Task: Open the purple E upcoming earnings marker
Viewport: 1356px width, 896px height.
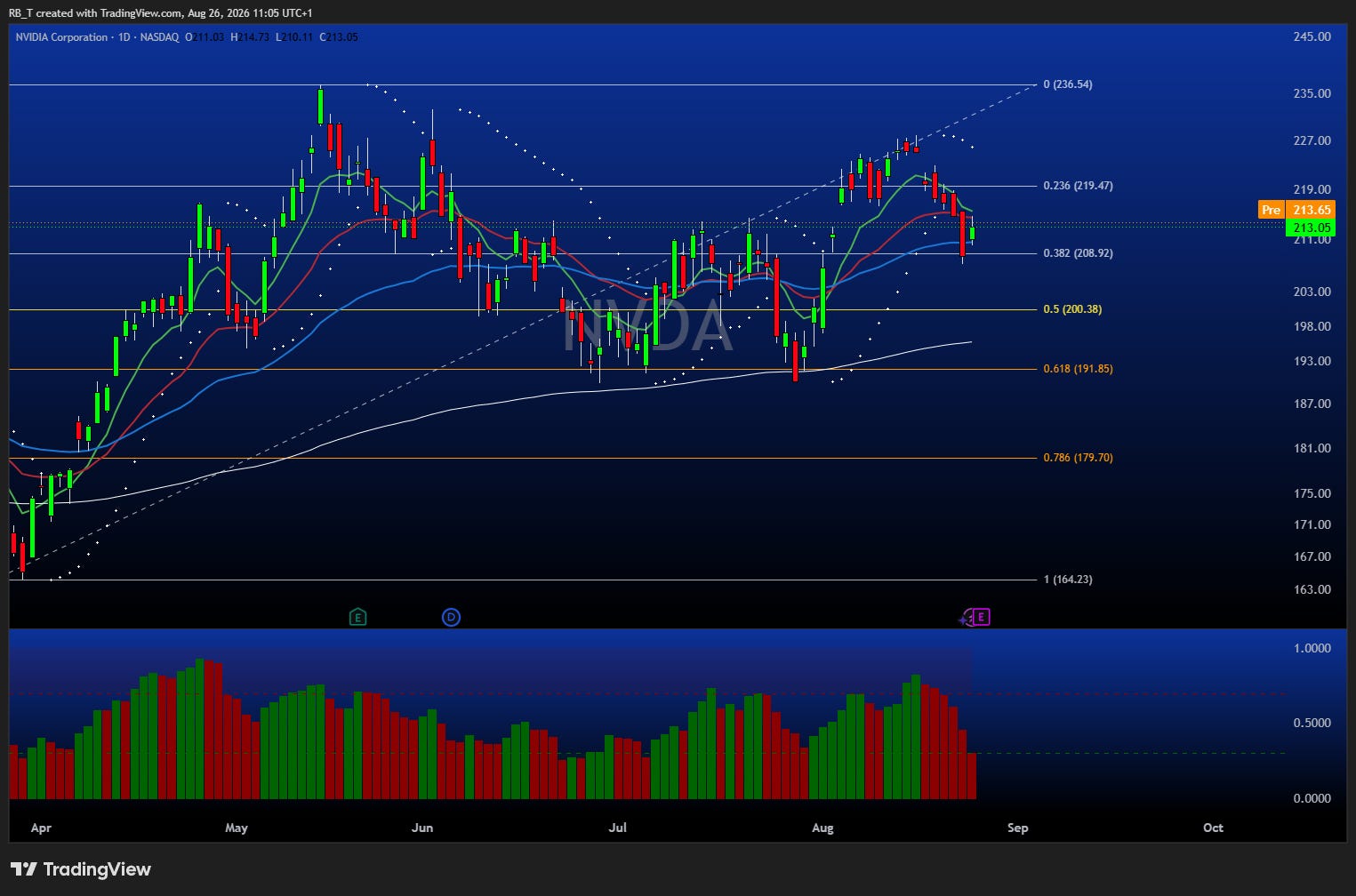Action: pos(981,617)
